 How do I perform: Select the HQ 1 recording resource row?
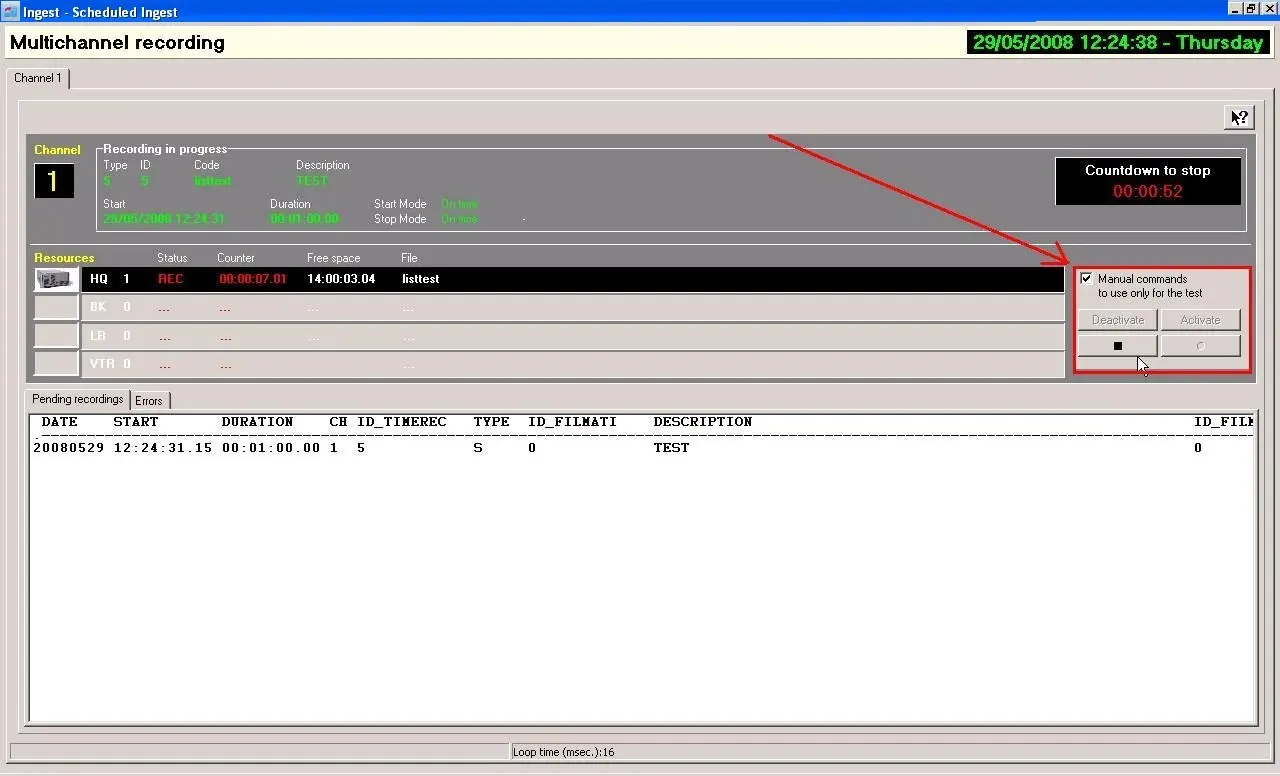[x=570, y=279]
